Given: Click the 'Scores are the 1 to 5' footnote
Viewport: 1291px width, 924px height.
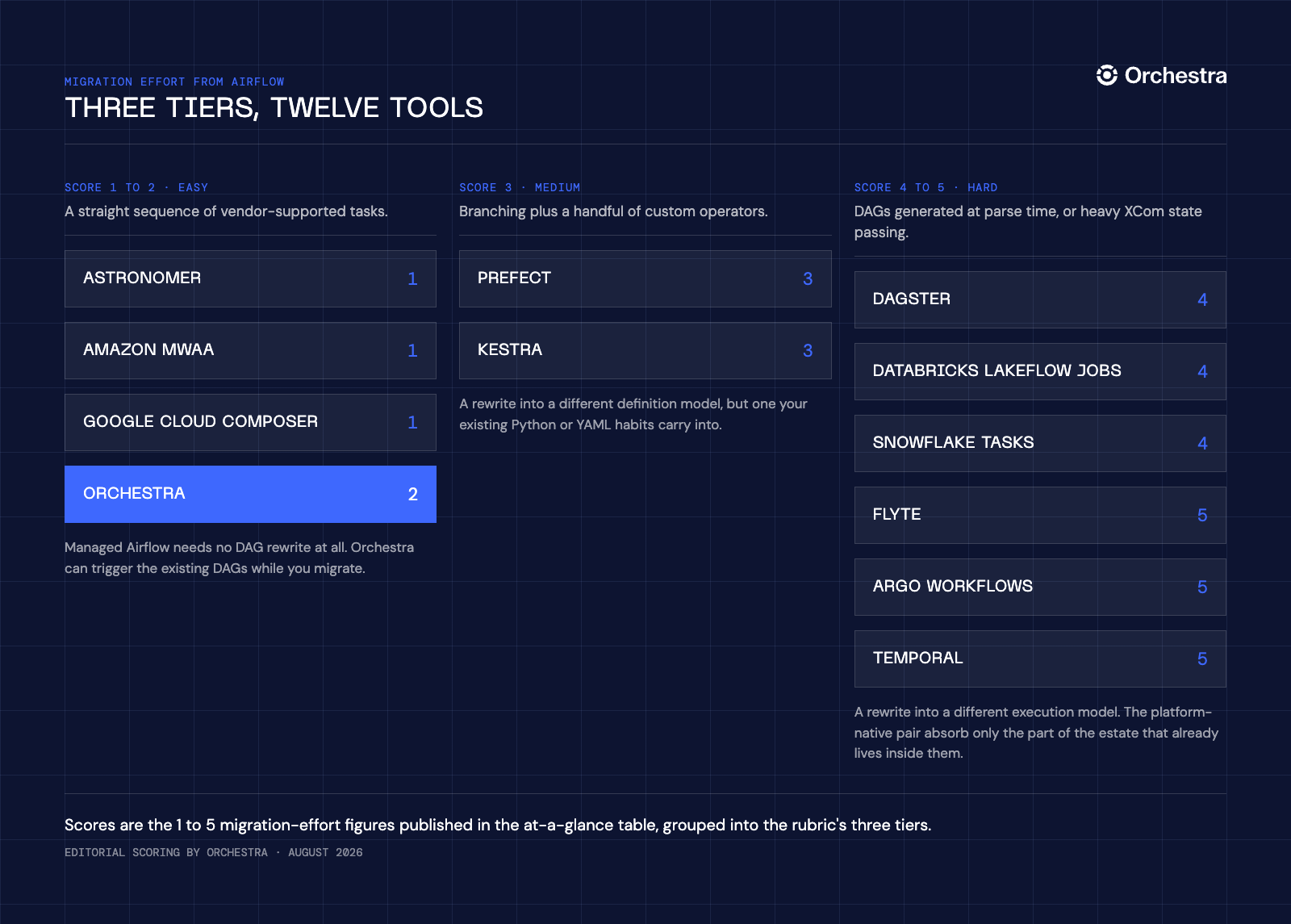Looking at the screenshot, I should [x=498, y=825].
